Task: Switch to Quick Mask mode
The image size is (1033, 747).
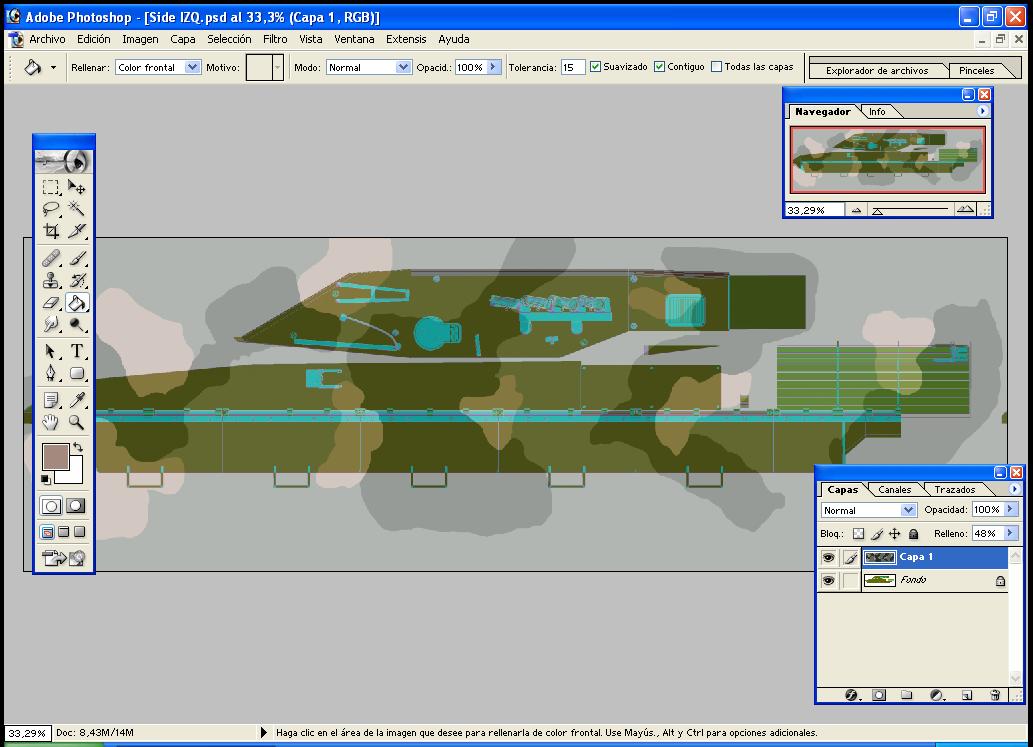Action: click(x=76, y=506)
